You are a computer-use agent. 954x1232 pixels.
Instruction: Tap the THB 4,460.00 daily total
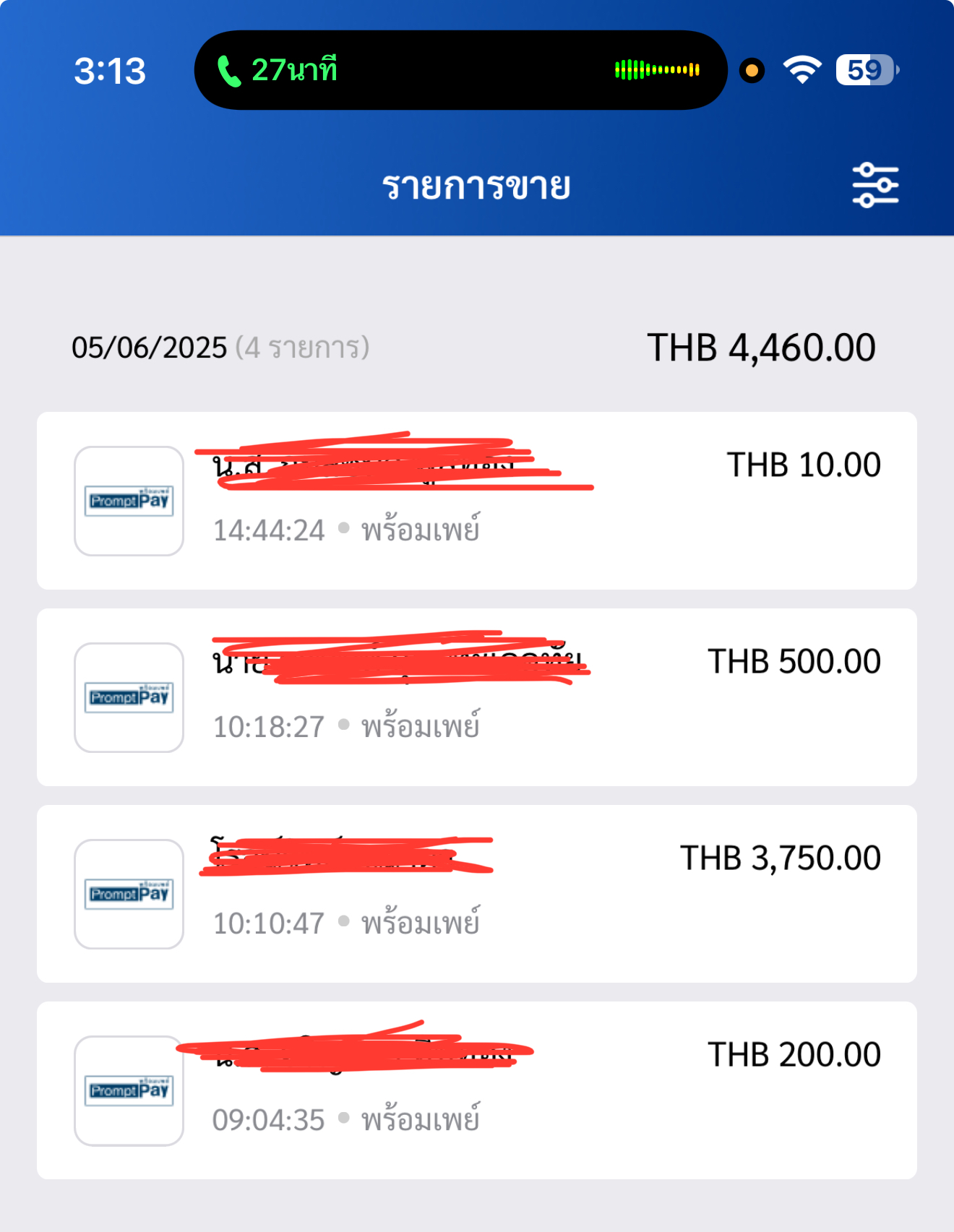point(761,348)
